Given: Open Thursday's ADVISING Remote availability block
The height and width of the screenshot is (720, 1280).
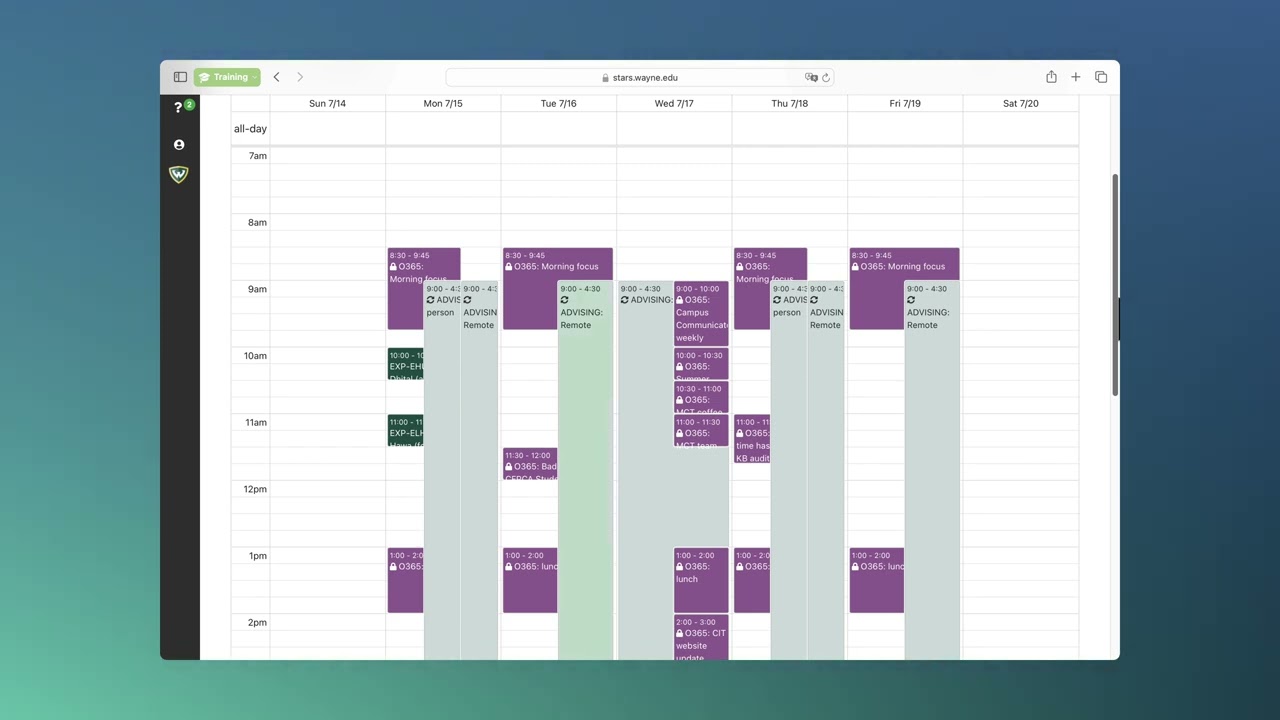Looking at the screenshot, I should click(x=826, y=470).
